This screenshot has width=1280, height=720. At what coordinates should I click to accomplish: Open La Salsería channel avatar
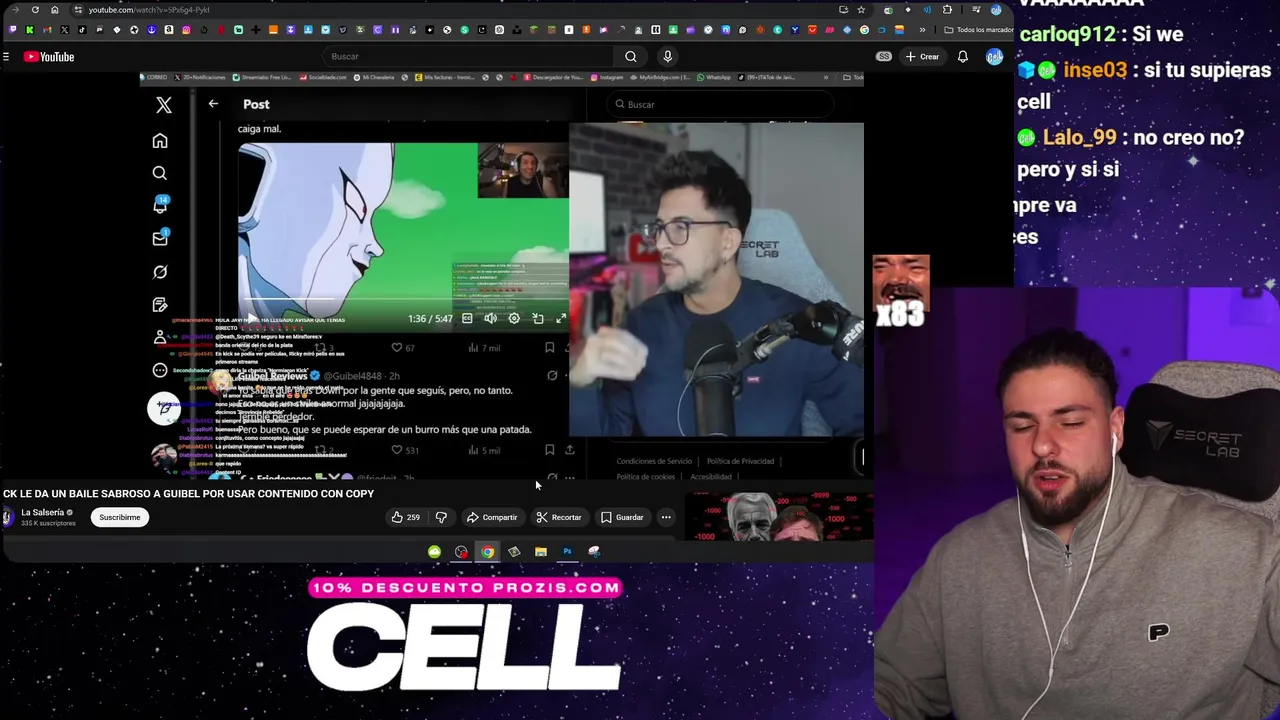point(8,517)
